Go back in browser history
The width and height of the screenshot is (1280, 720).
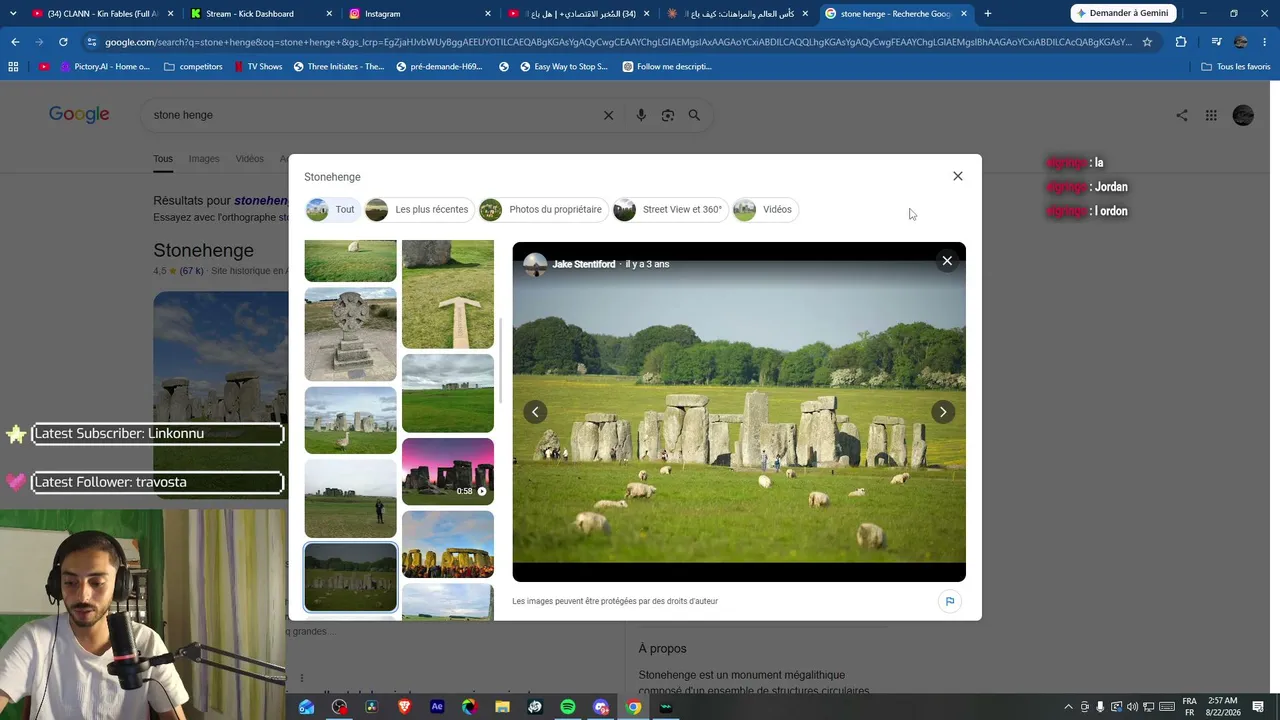tap(15, 42)
